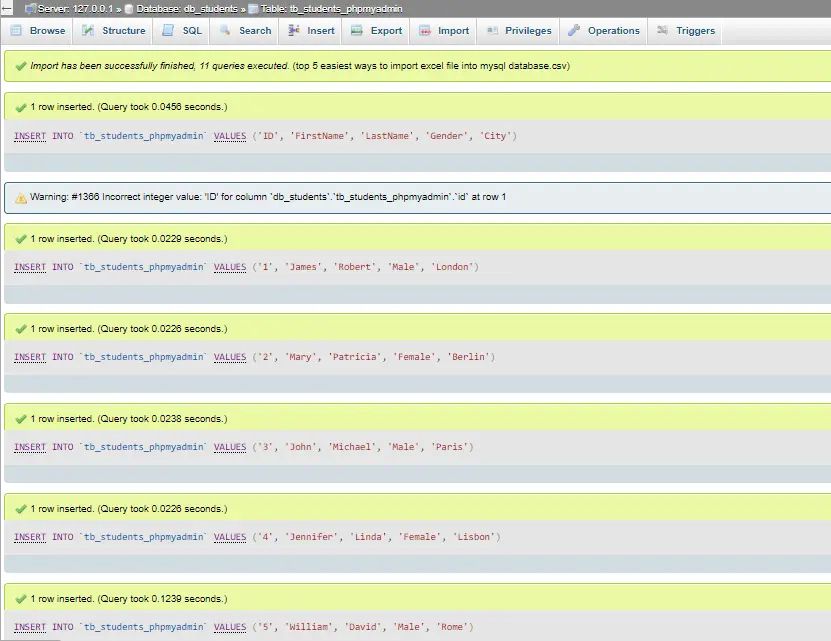Click check icon of 0.1239 seconds message
This screenshot has height=641, width=831.
pos(21,599)
